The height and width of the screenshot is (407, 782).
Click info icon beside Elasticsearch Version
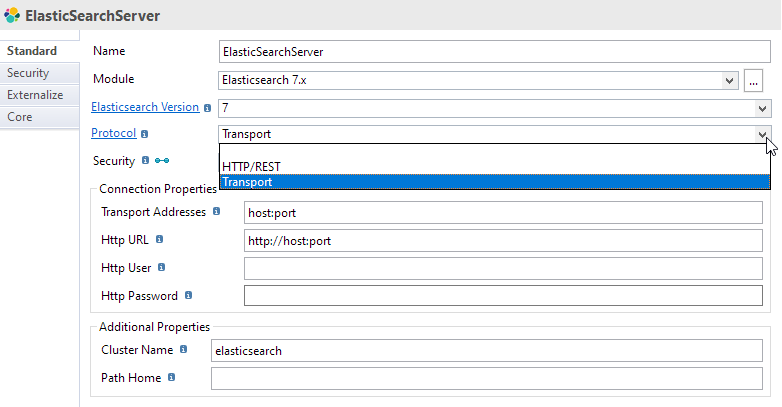click(x=207, y=108)
